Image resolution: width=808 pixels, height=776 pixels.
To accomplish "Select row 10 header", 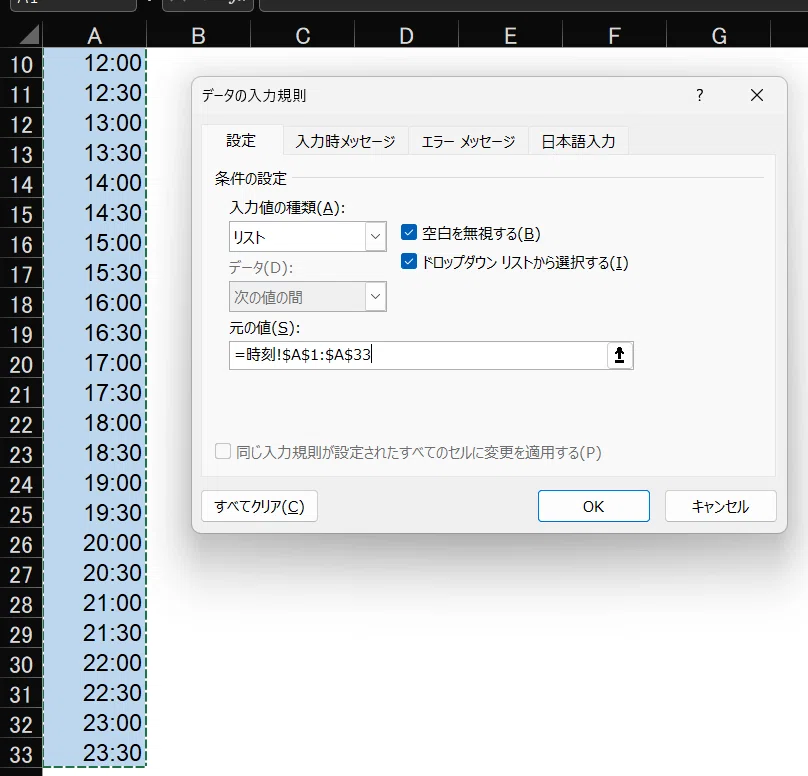I will pyautogui.click(x=21, y=64).
